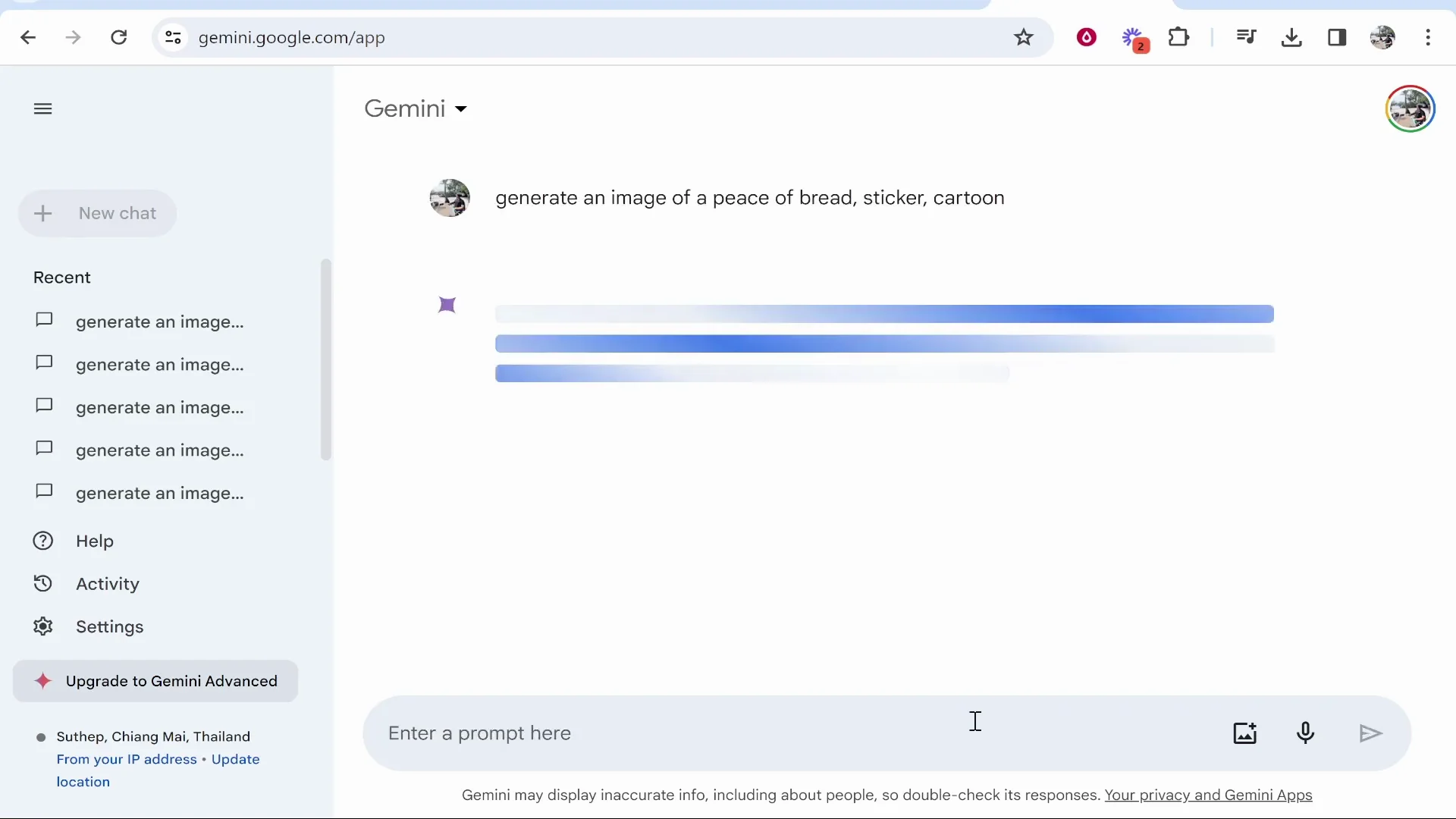Open the main menu with the hamburger icon

[x=42, y=108]
